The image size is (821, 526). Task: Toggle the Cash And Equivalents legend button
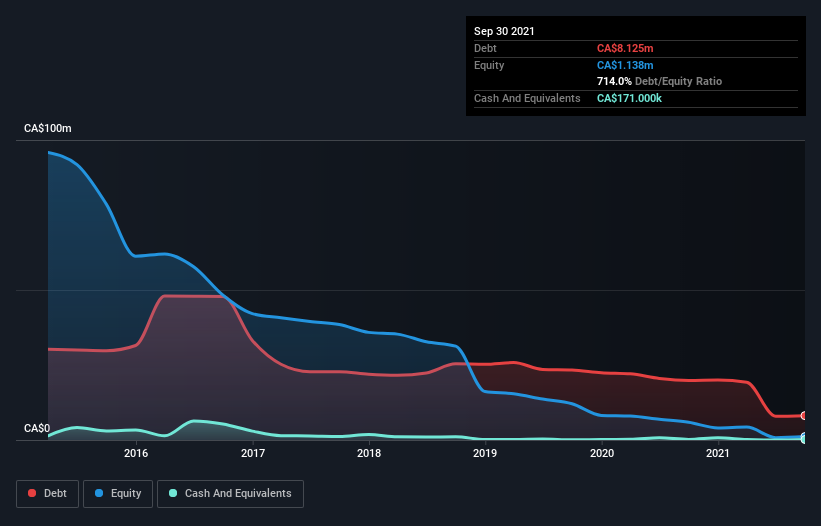(230, 494)
